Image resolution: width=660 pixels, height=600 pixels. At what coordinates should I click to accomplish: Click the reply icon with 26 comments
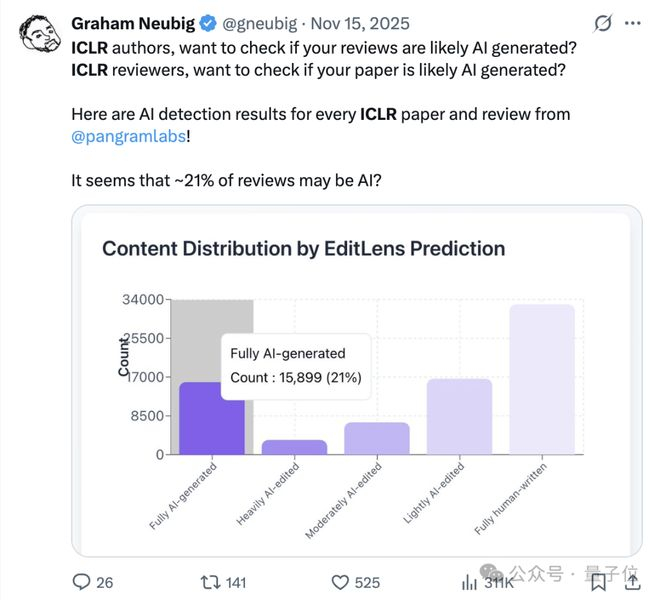click(83, 582)
